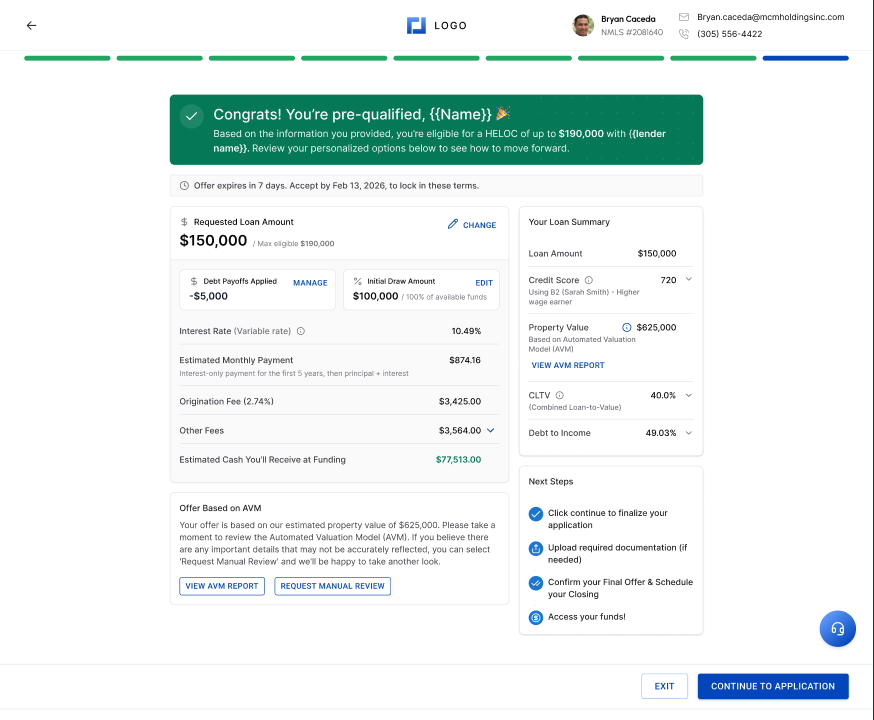874x720 pixels.
Task: Click the $3,425.00 origination fee value
Action: pos(460,401)
